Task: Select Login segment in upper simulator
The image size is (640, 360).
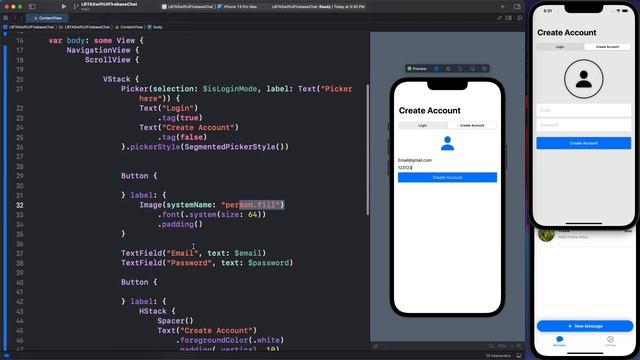Action: [560, 47]
